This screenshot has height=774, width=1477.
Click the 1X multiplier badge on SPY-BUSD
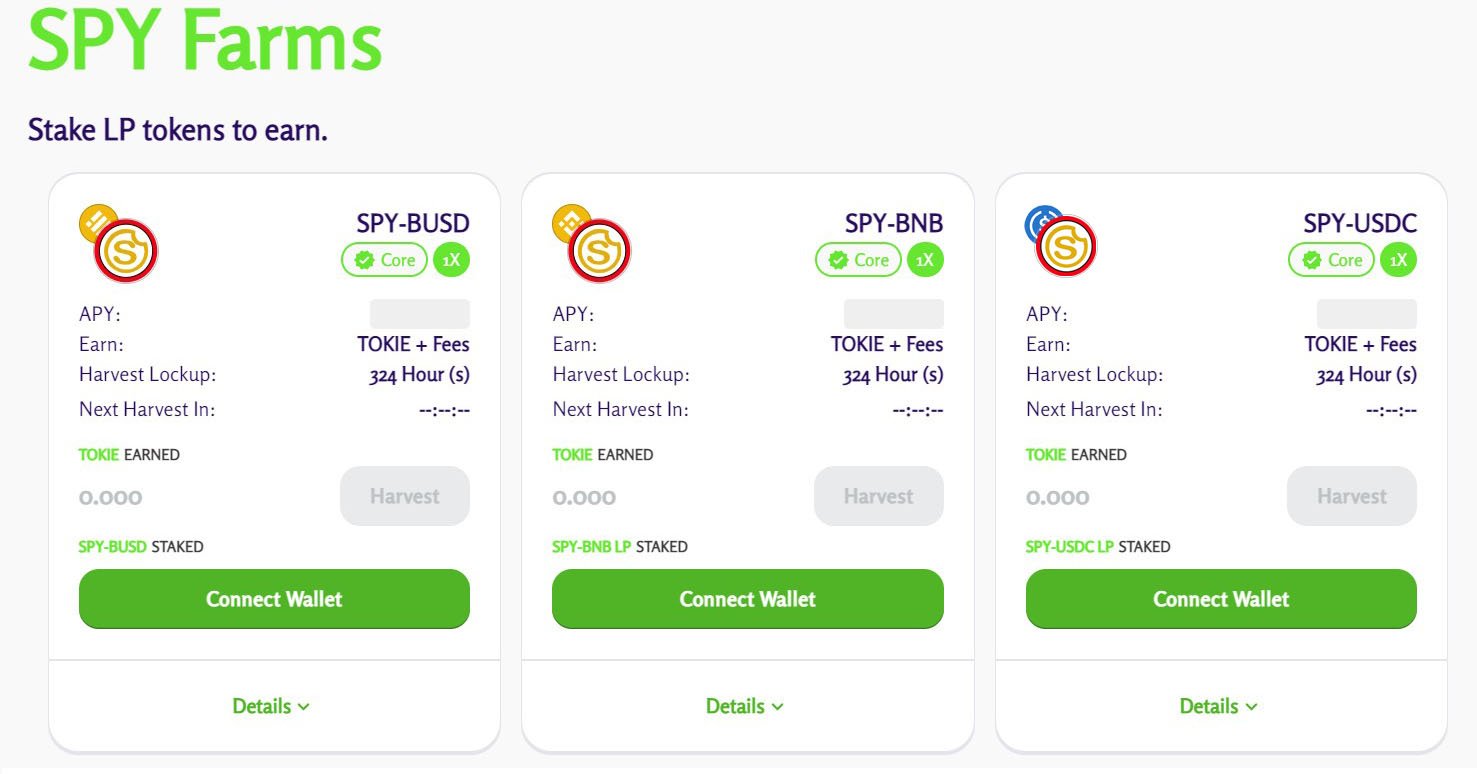[451, 260]
